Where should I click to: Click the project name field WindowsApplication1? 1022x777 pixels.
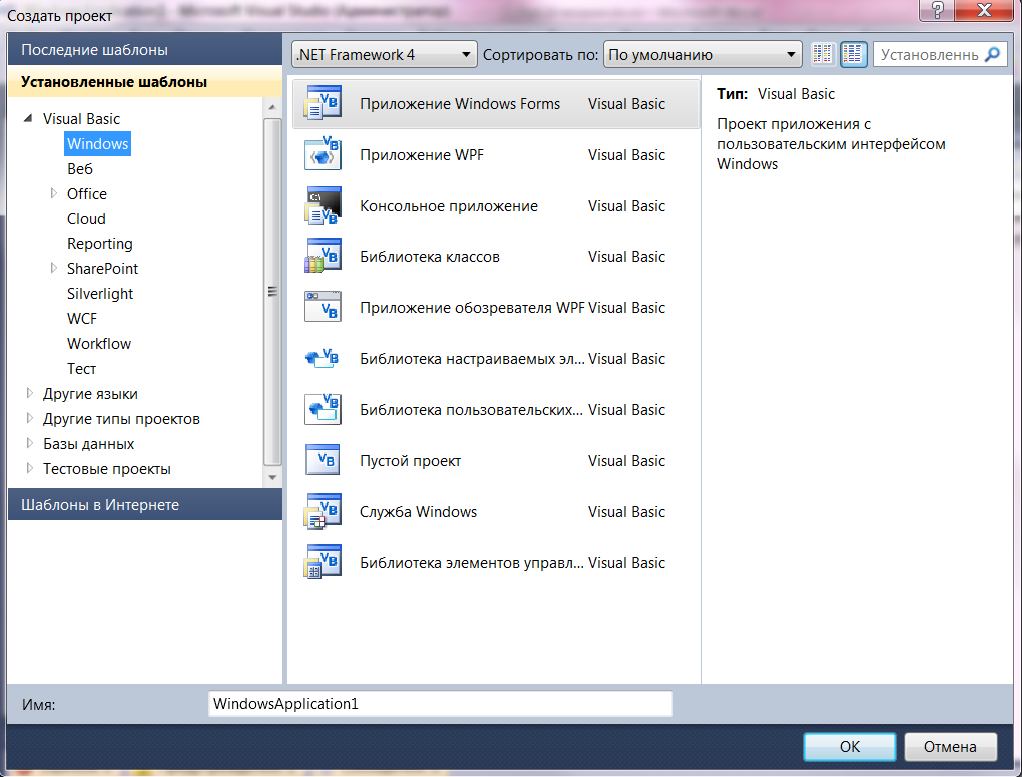click(x=440, y=704)
